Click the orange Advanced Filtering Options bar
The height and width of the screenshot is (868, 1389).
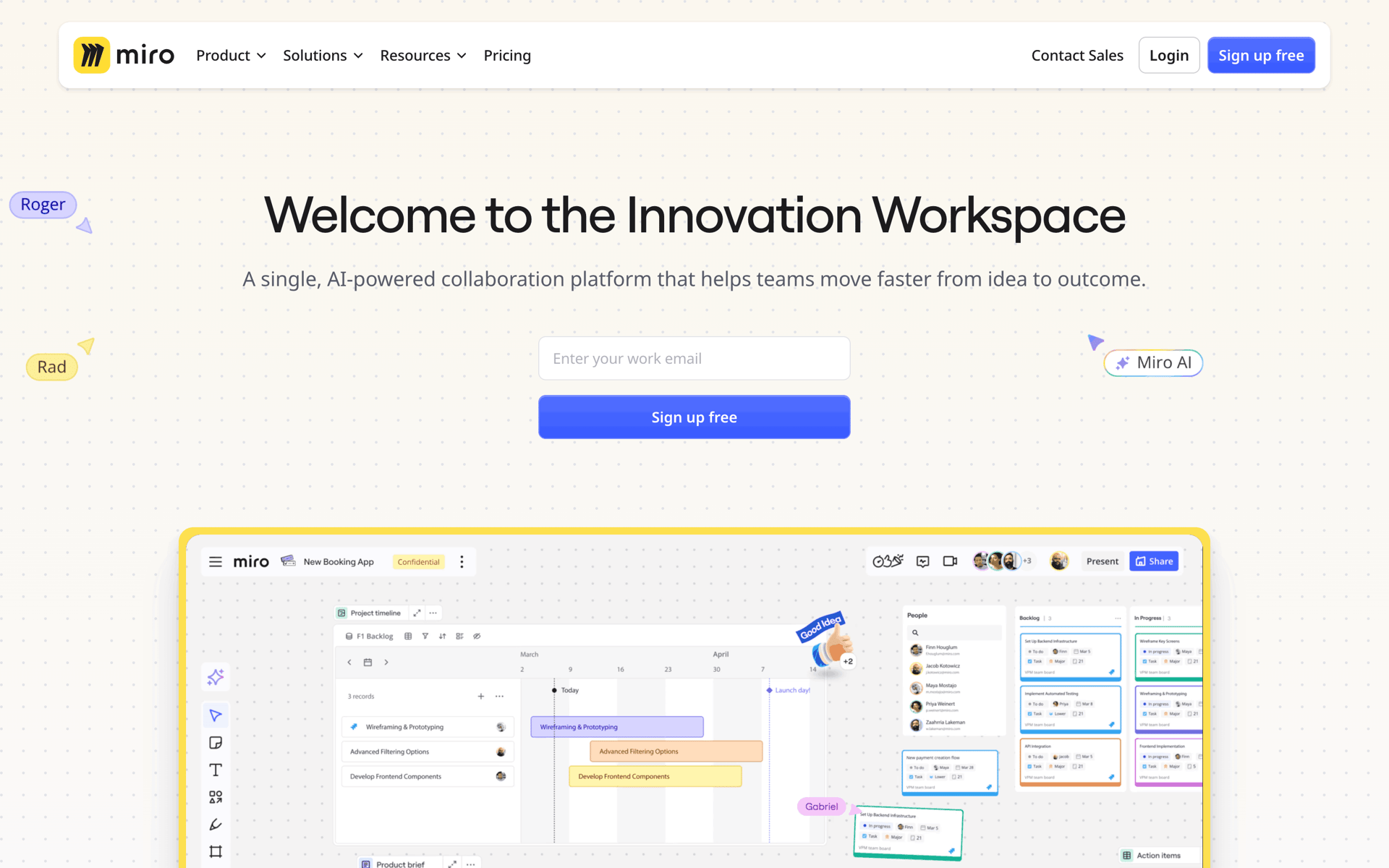[676, 752]
